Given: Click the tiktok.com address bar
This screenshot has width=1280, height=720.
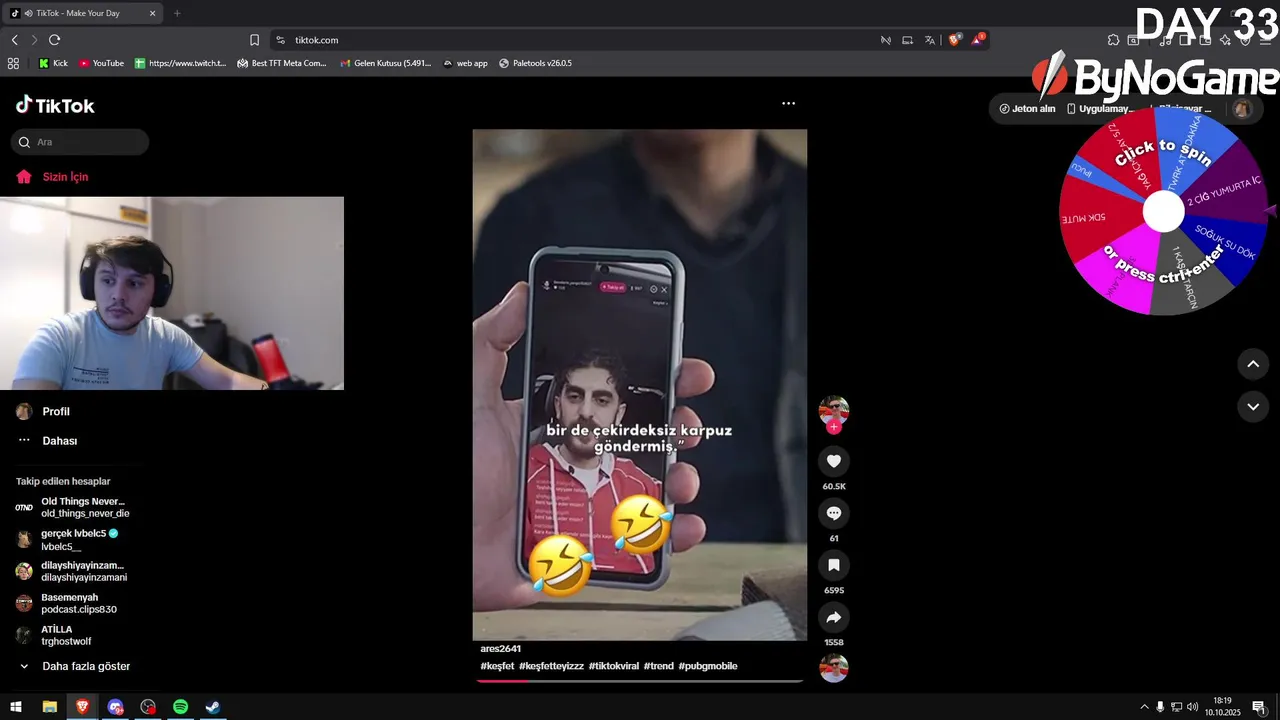Looking at the screenshot, I should pos(580,40).
